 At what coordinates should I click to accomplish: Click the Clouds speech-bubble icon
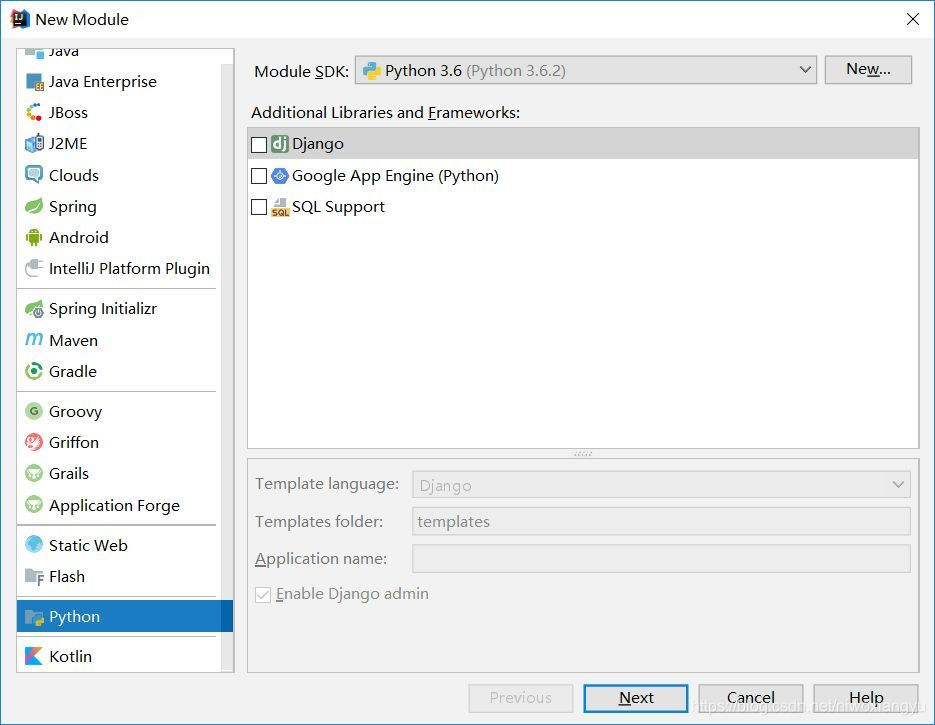click(x=34, y=175)
